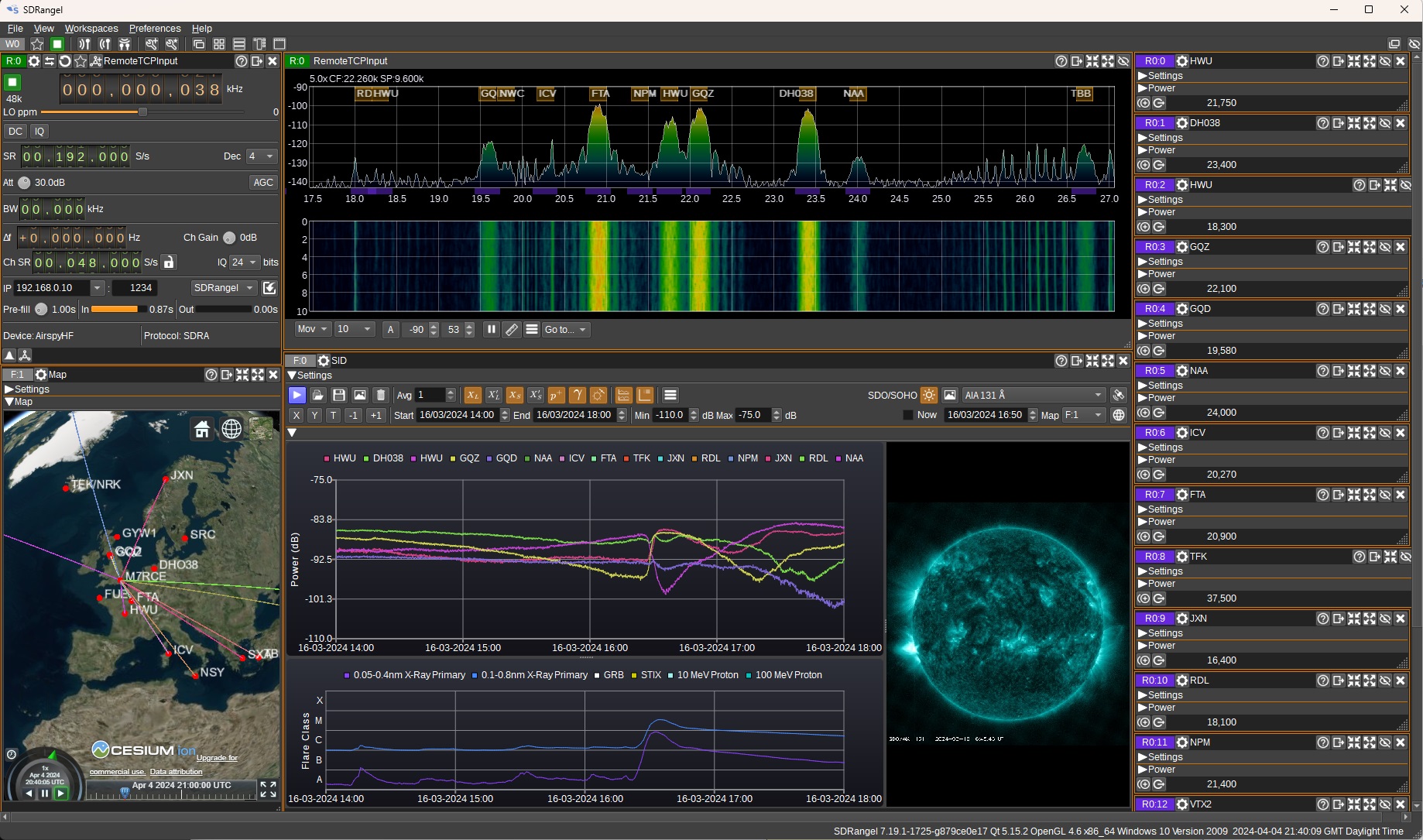Tile windows using the grid icon

click(219, 44)
